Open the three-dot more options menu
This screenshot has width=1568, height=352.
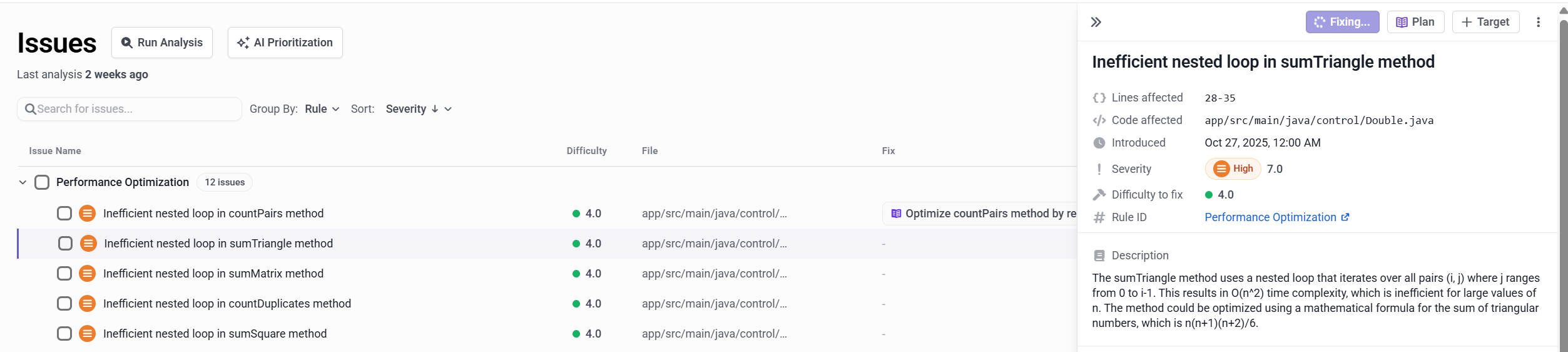1538,22
